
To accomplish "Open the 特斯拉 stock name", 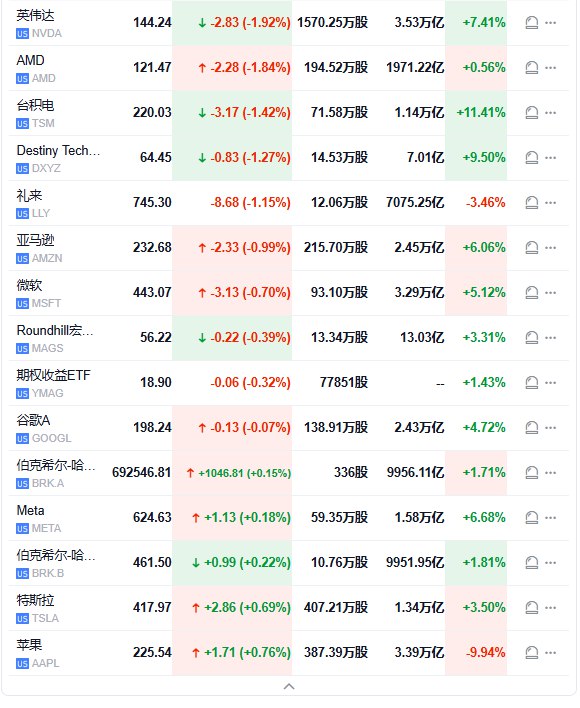I will [x=35, y=601].
